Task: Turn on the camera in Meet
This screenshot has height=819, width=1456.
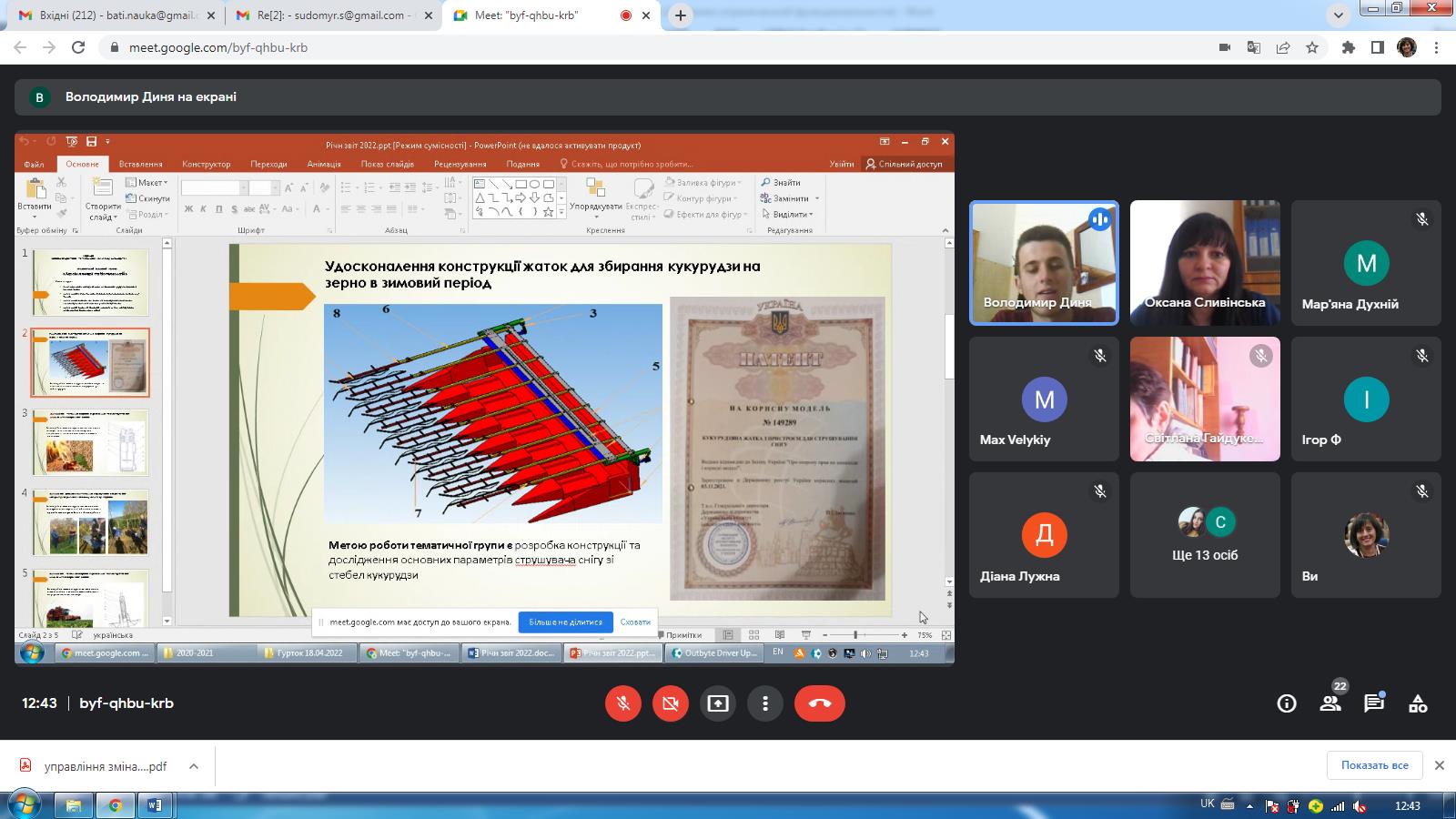Action: [671, 703]
